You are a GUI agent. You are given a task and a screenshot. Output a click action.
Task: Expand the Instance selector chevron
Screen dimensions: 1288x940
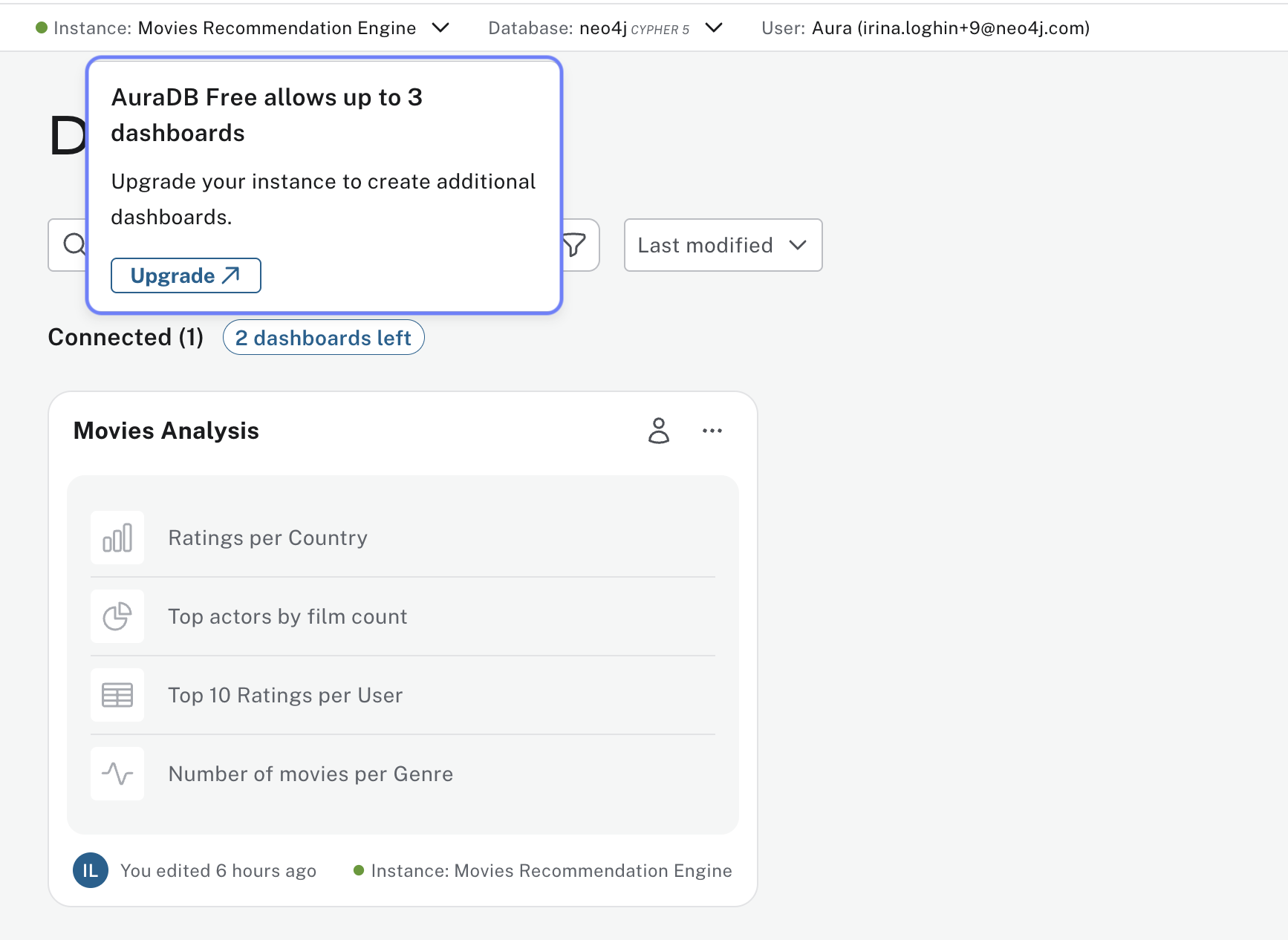point(440,28)
